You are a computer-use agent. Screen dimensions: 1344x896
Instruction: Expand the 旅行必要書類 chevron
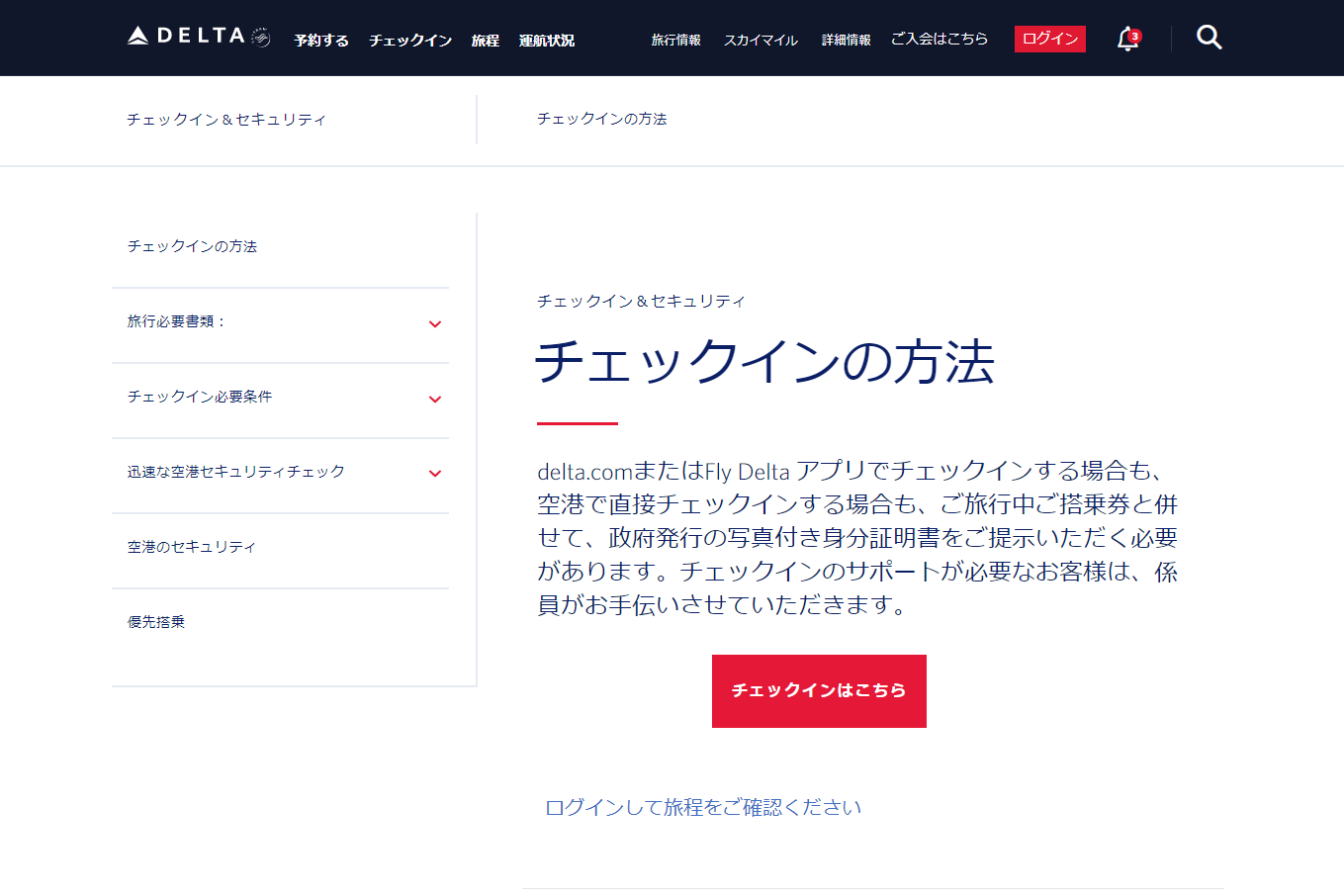click(435, 324)
